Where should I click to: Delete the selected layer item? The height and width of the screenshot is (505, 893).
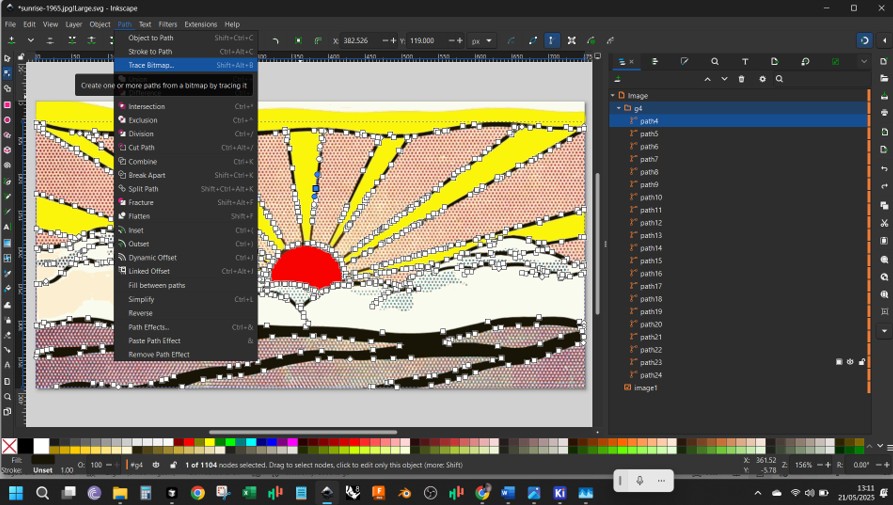[742, 79]
